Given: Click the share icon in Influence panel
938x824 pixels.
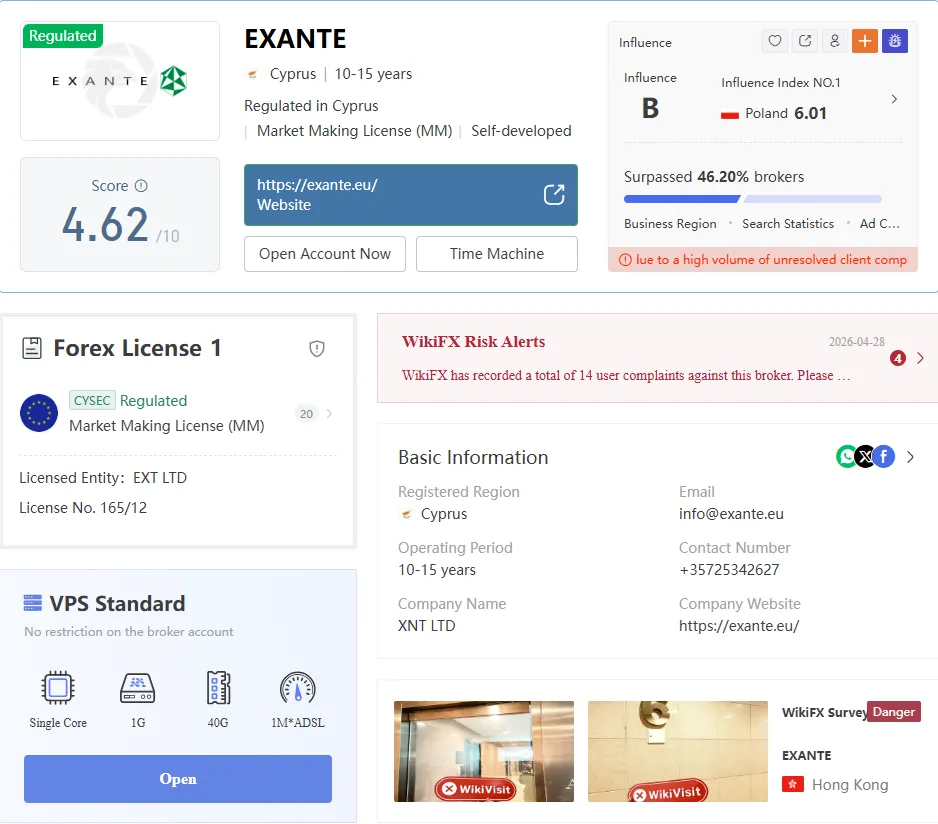Looking at the screenshot, I should point(805,41).
